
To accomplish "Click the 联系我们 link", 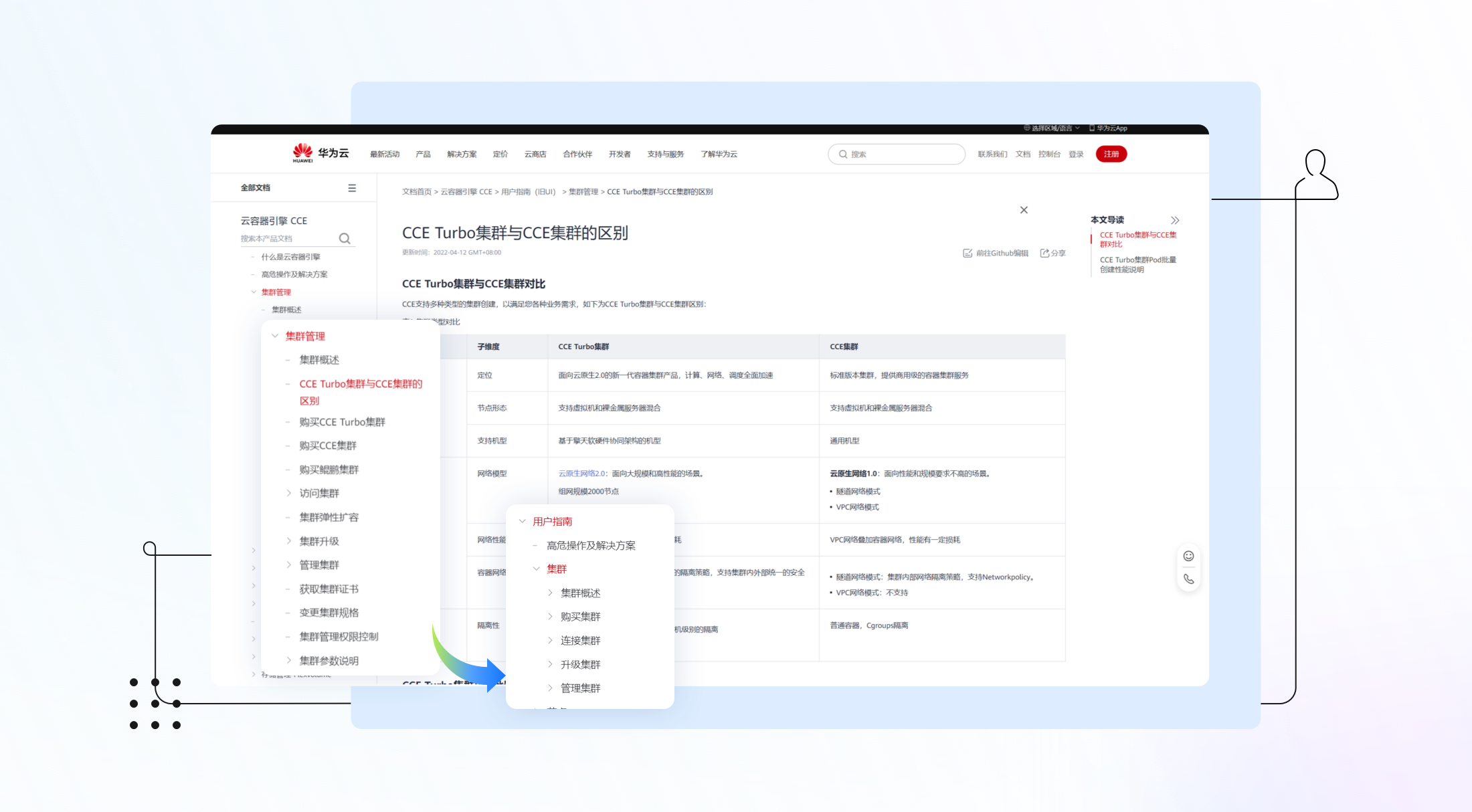I will click(x=992, y=155).
